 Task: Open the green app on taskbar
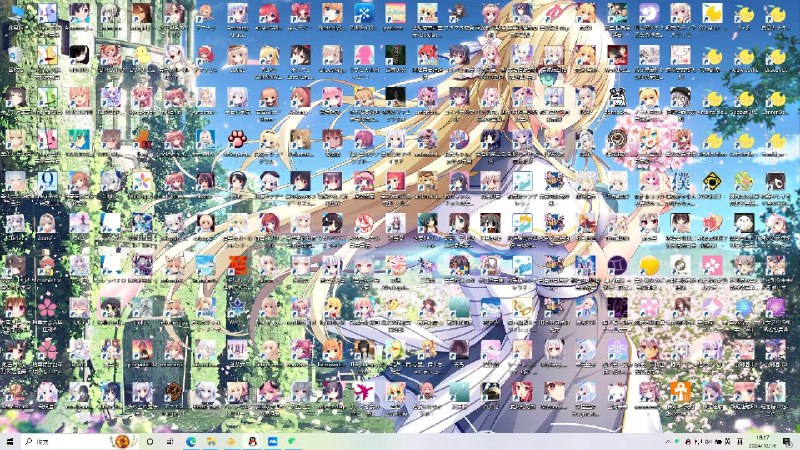[292, 441]
